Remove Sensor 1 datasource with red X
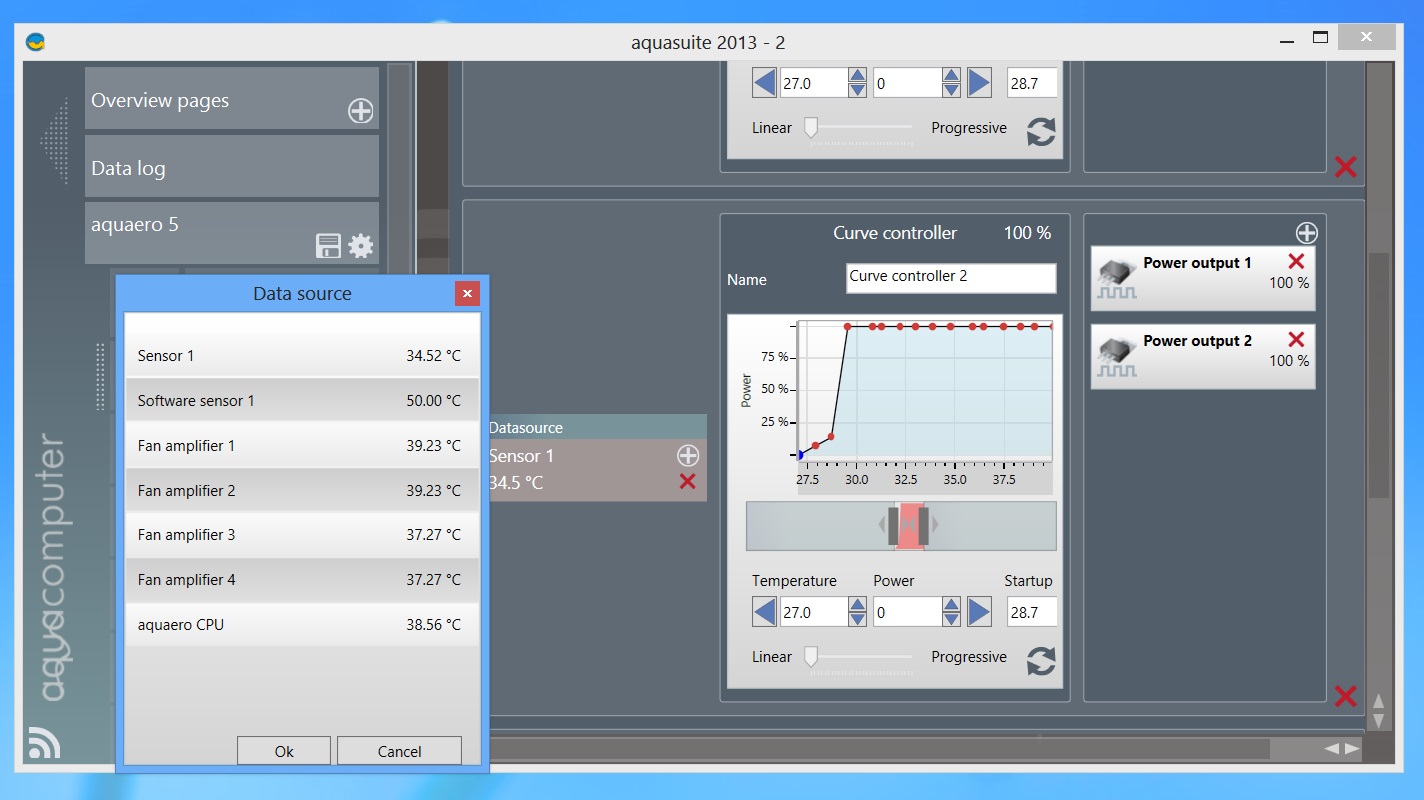 coord(687,482)
